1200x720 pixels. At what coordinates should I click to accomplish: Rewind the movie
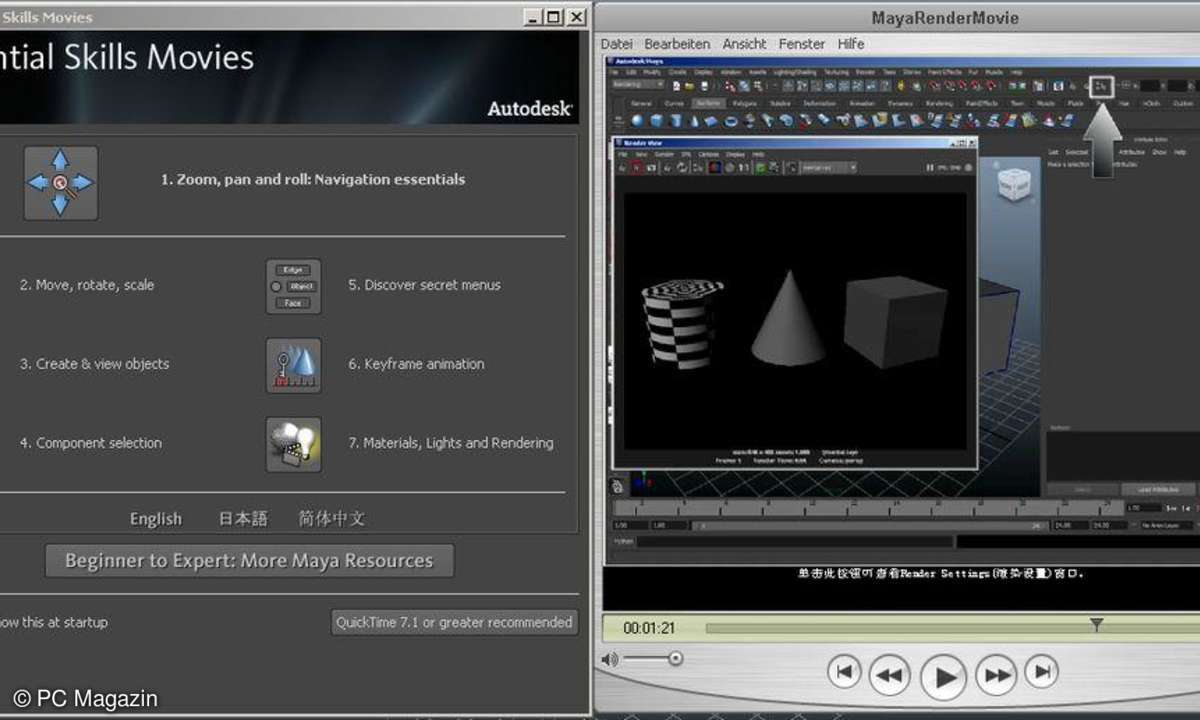(889, 676)
